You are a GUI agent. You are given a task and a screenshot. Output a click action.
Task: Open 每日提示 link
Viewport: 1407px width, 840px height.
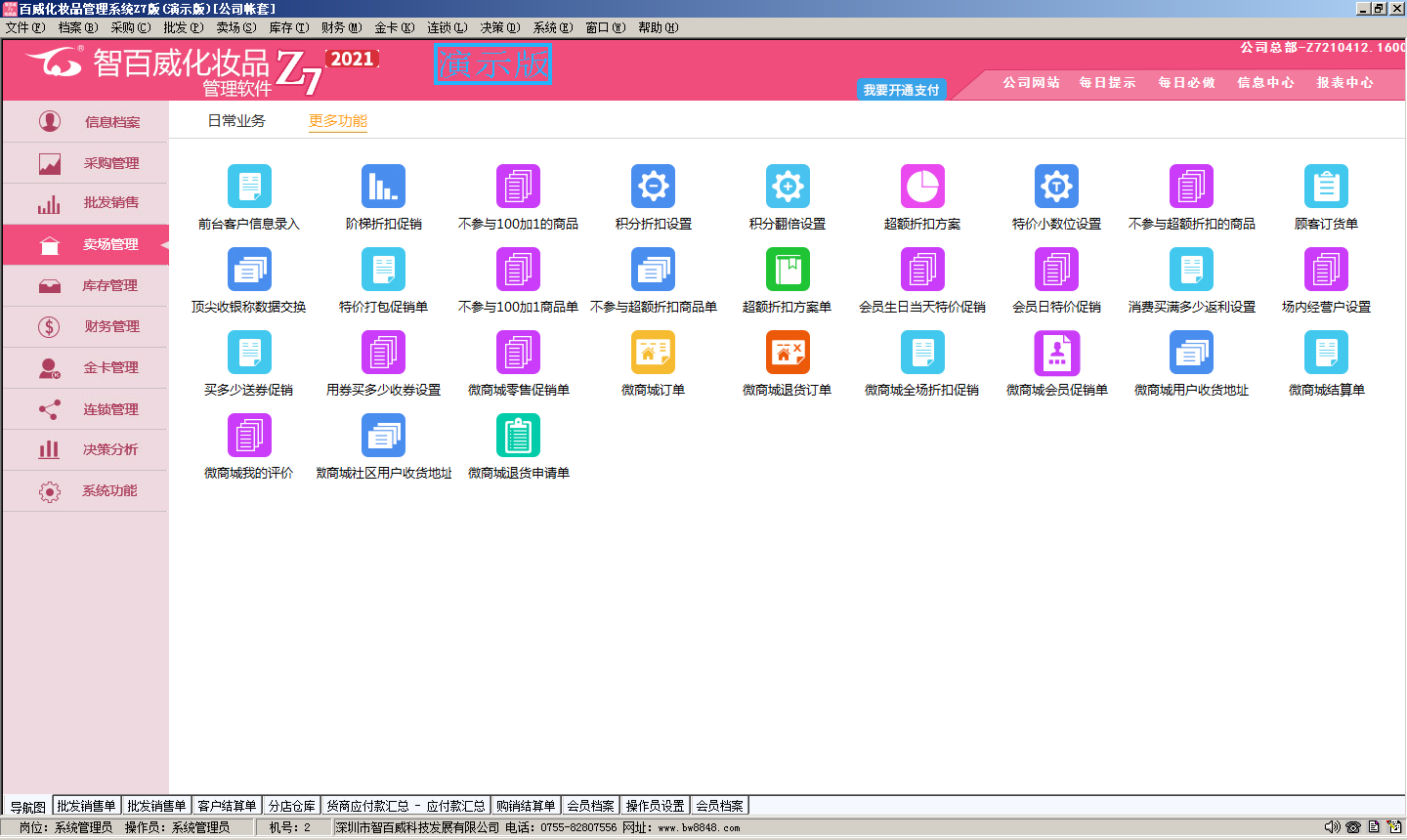(1108, 83)
